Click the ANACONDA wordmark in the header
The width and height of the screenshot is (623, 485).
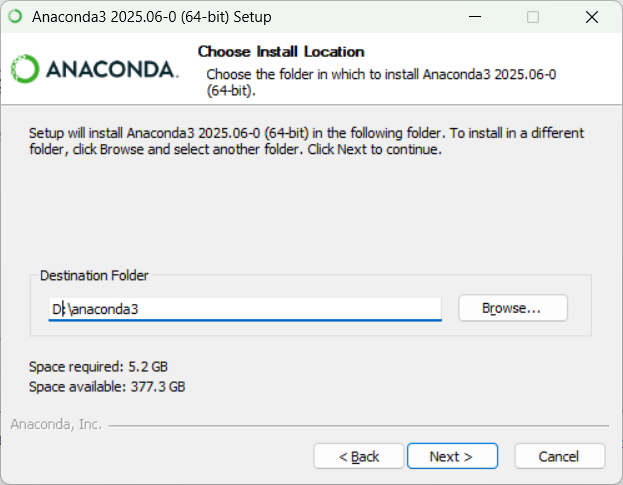[112, 70]
